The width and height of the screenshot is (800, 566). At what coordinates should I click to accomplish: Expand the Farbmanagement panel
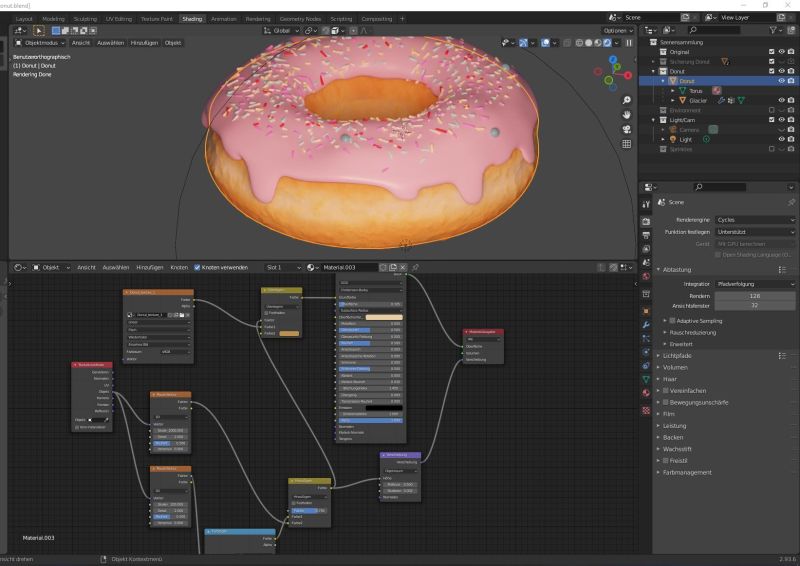click(x=687, y=473)
